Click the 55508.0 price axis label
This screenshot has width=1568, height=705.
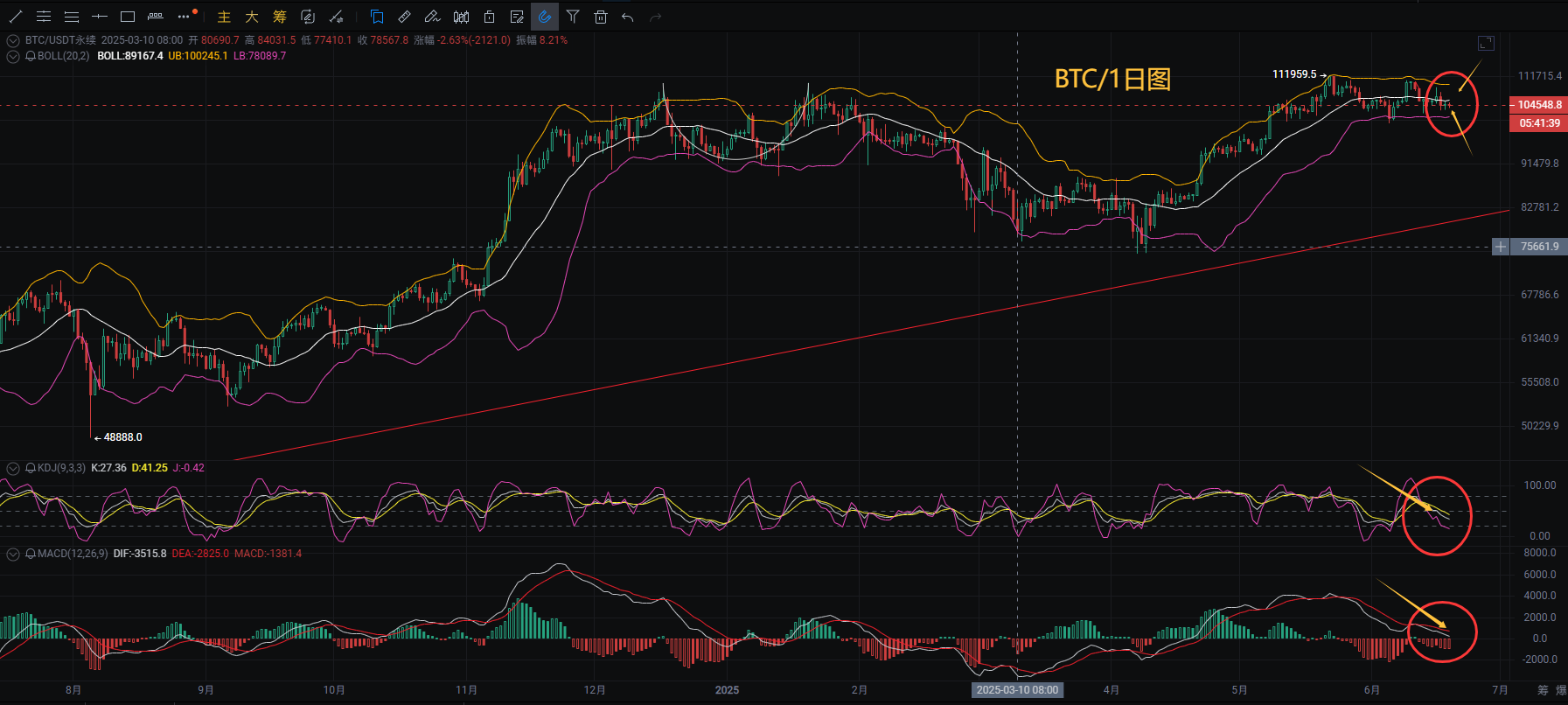coord(1539,382)
